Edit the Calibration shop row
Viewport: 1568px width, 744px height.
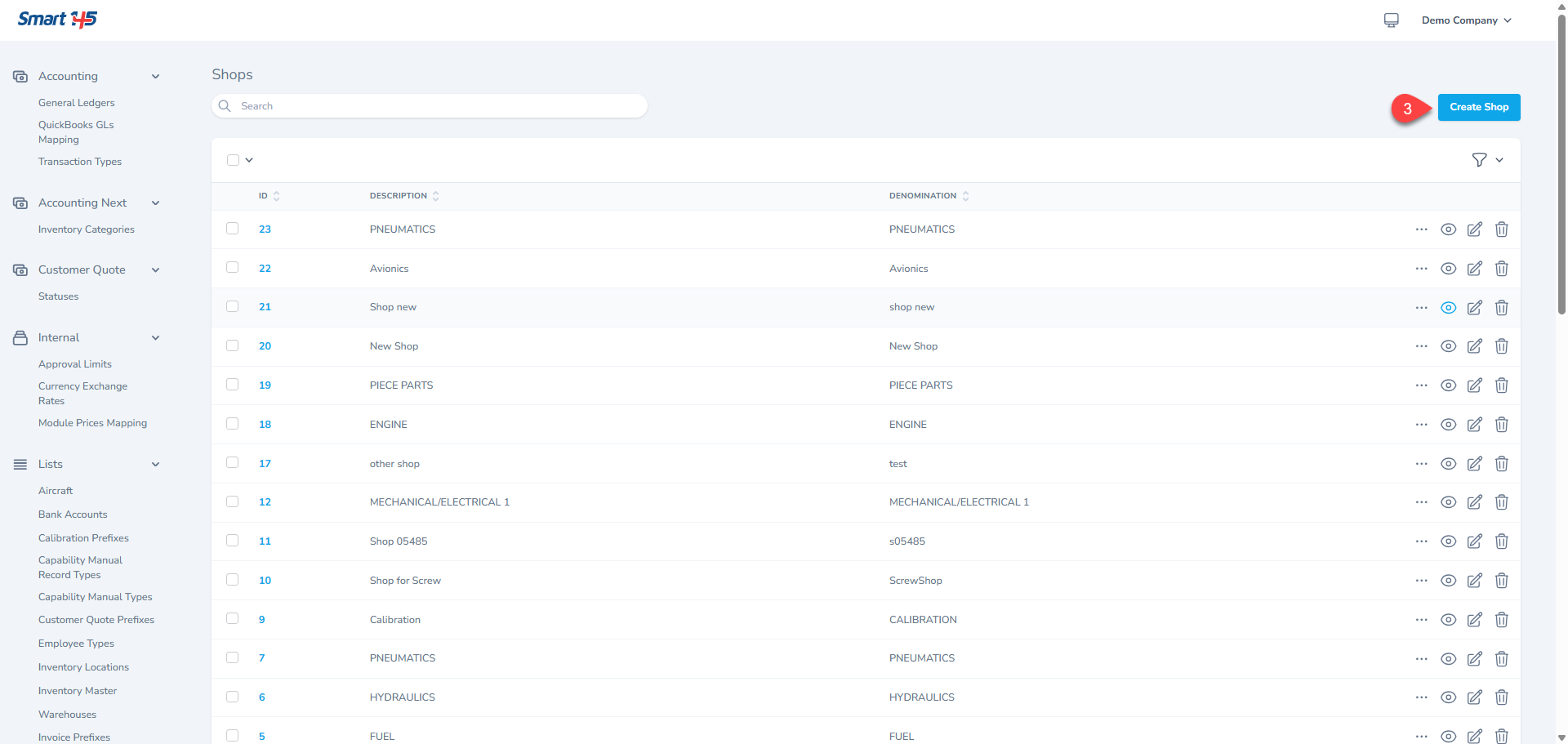(x=1474, y=620)
